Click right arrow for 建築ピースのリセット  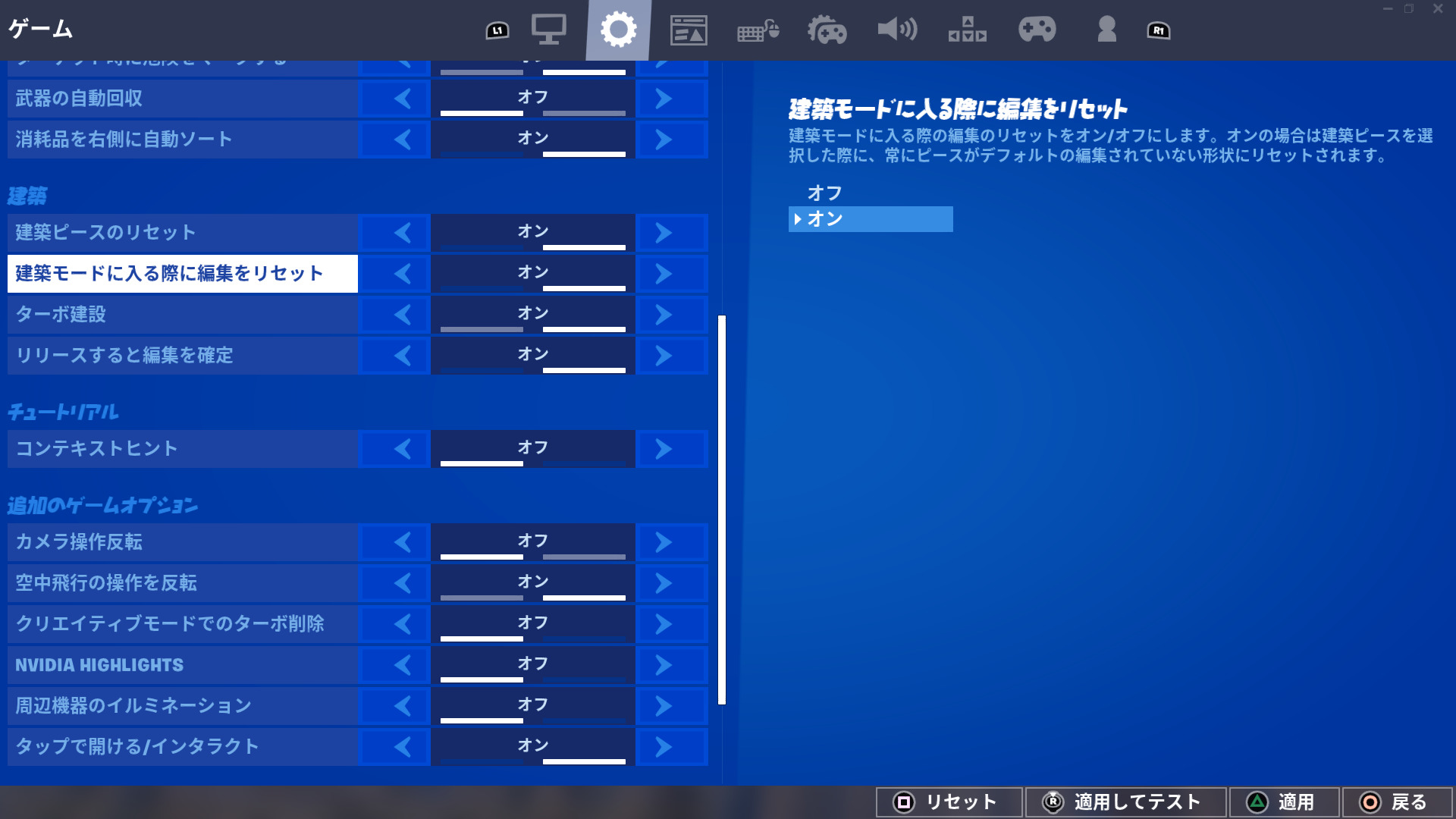[671, 233]
